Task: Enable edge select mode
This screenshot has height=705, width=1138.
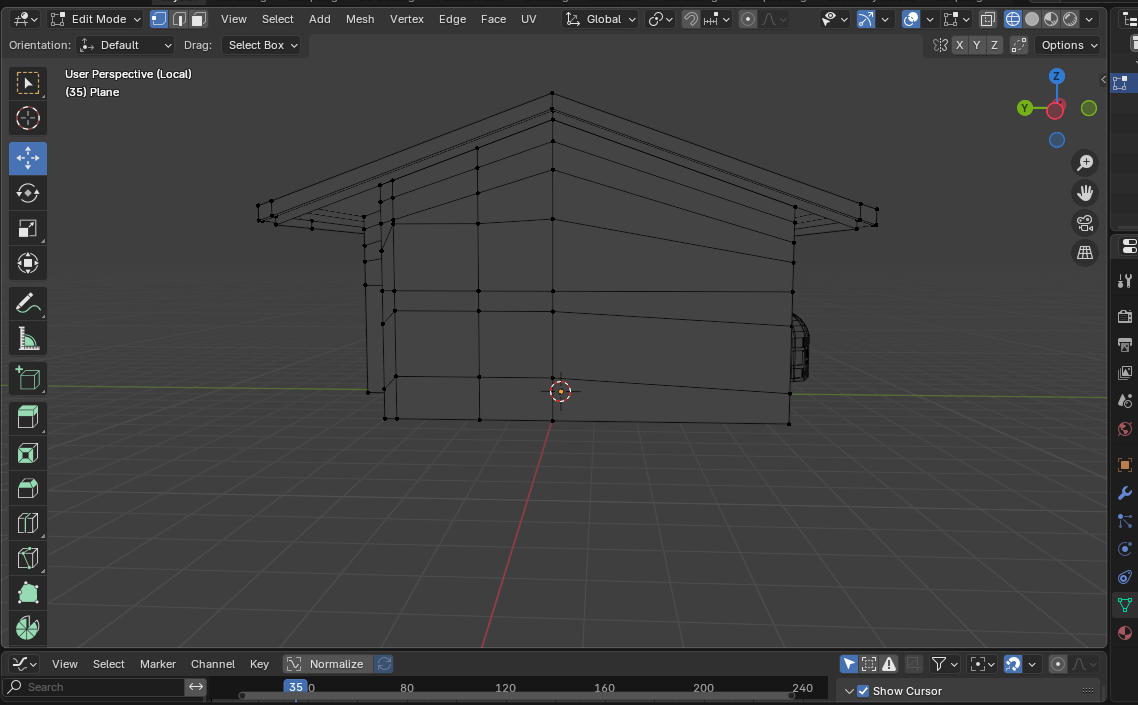Action: coord(179,19)
